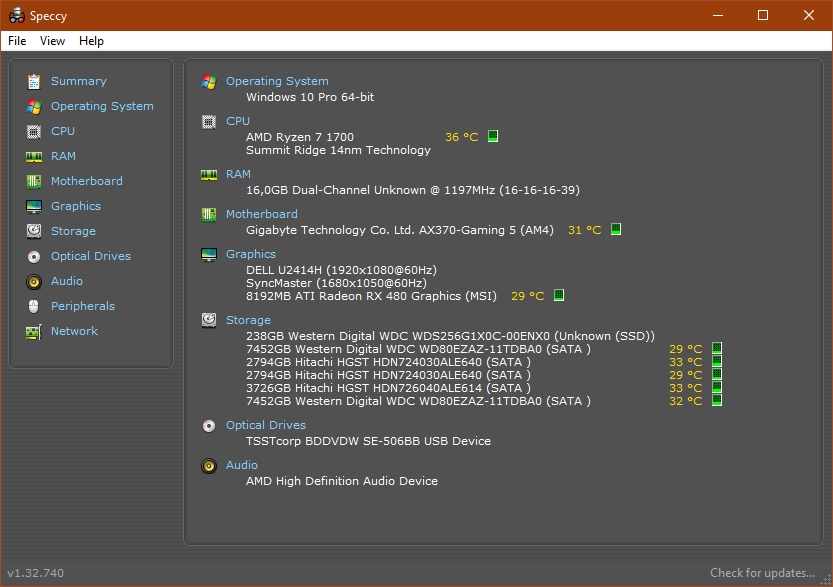Image resolution: width=833 pixels, height=587 pixels.
Task: Click the 16,0GB Dual-Channel RAM line
Action: (x=413, y=190)
